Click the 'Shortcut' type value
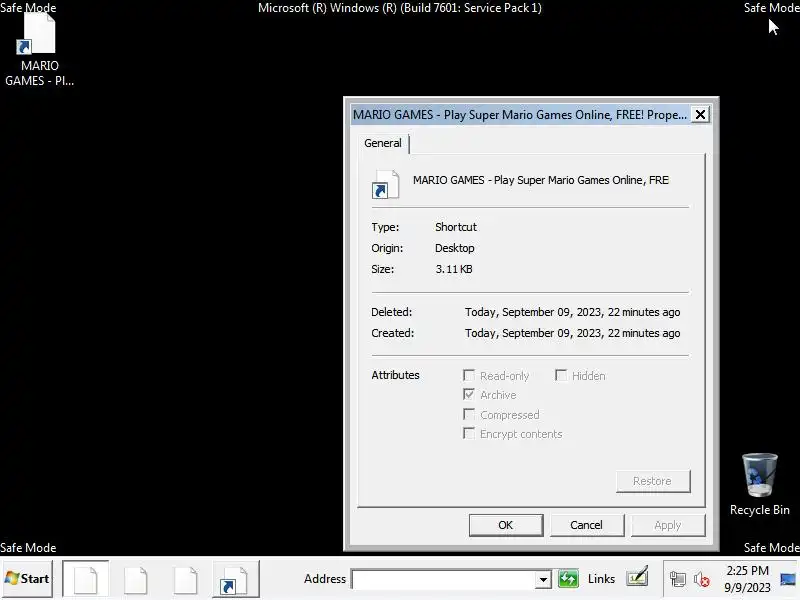Viewport: 800px width, 600px height. pyautogui.click(x=456, y=227)
